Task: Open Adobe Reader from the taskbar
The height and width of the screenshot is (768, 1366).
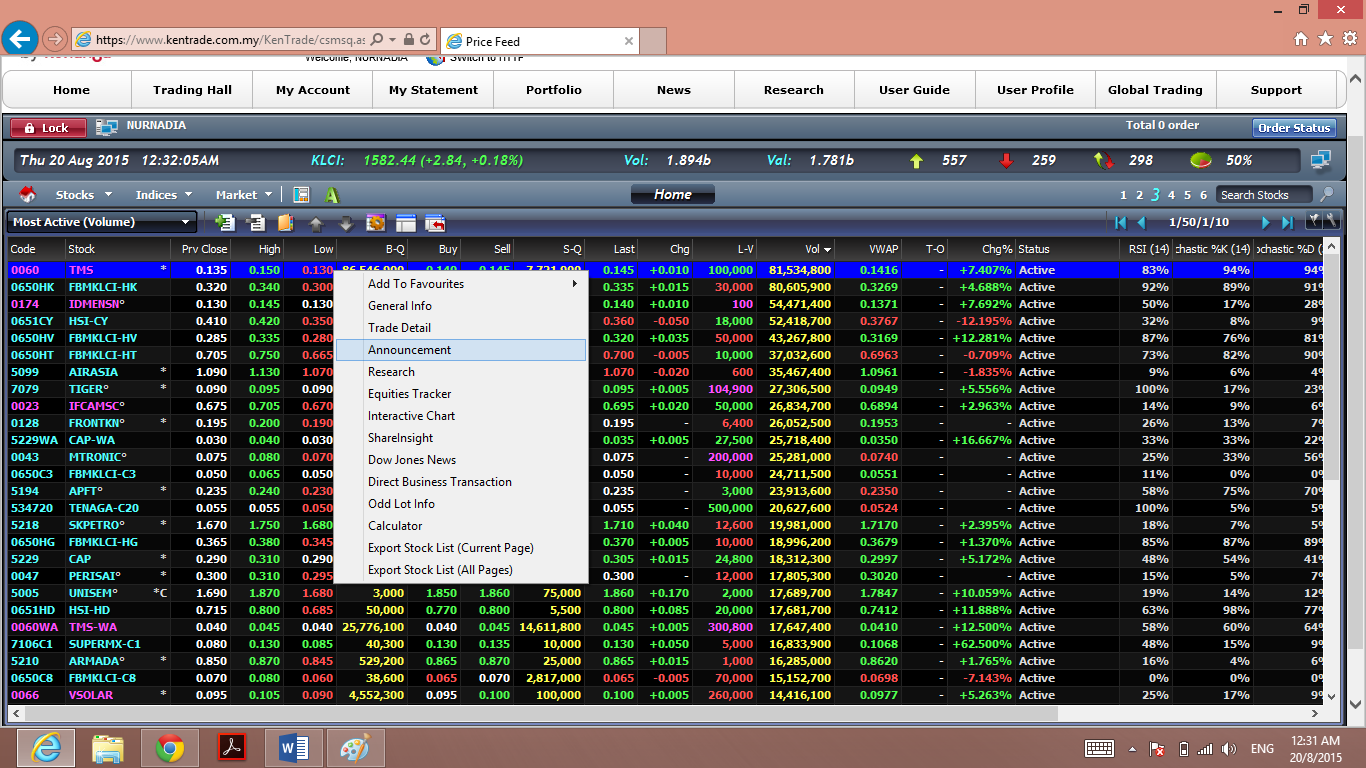Action: [231, 748]
